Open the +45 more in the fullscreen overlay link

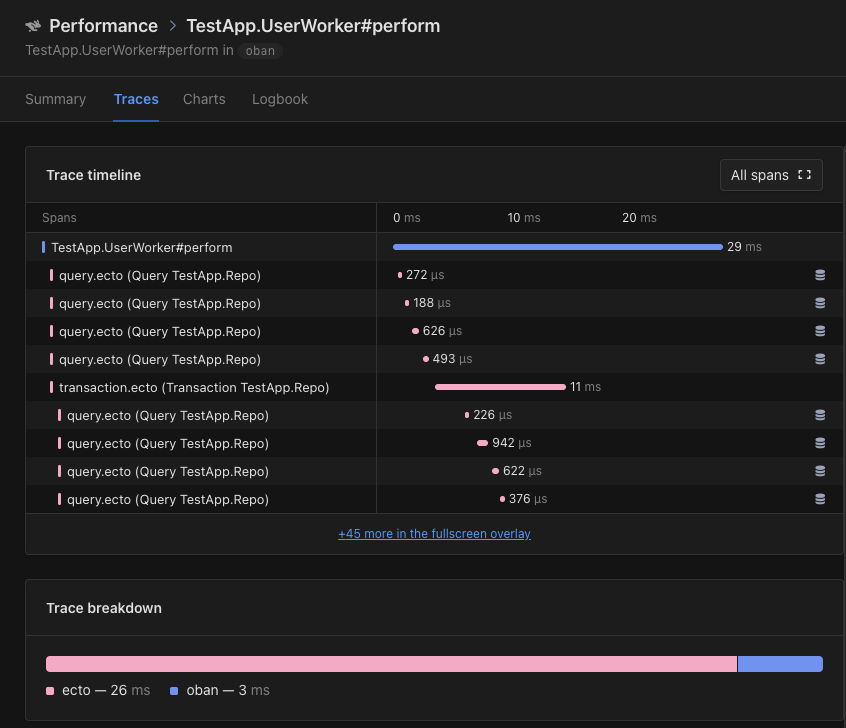pos(434,534)
